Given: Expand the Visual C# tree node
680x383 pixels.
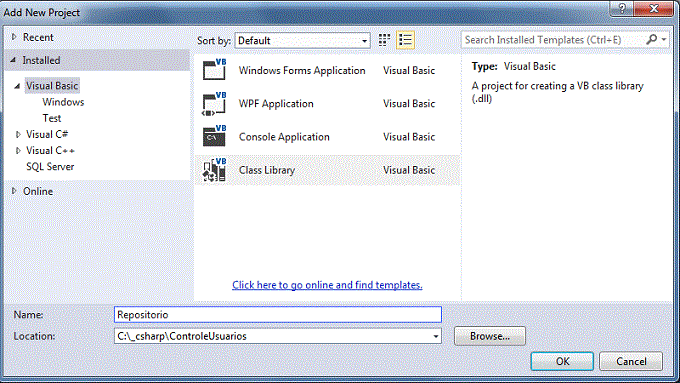Looking at the screenshot, I should coord(18,134).
